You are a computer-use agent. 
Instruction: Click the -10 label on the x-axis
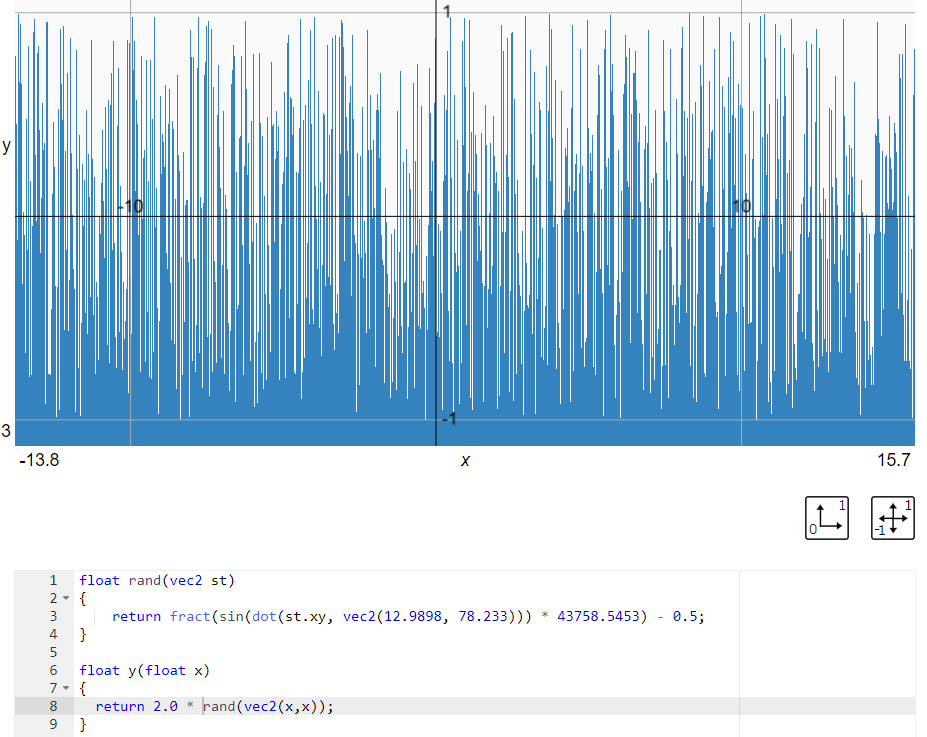pos(130,206)
